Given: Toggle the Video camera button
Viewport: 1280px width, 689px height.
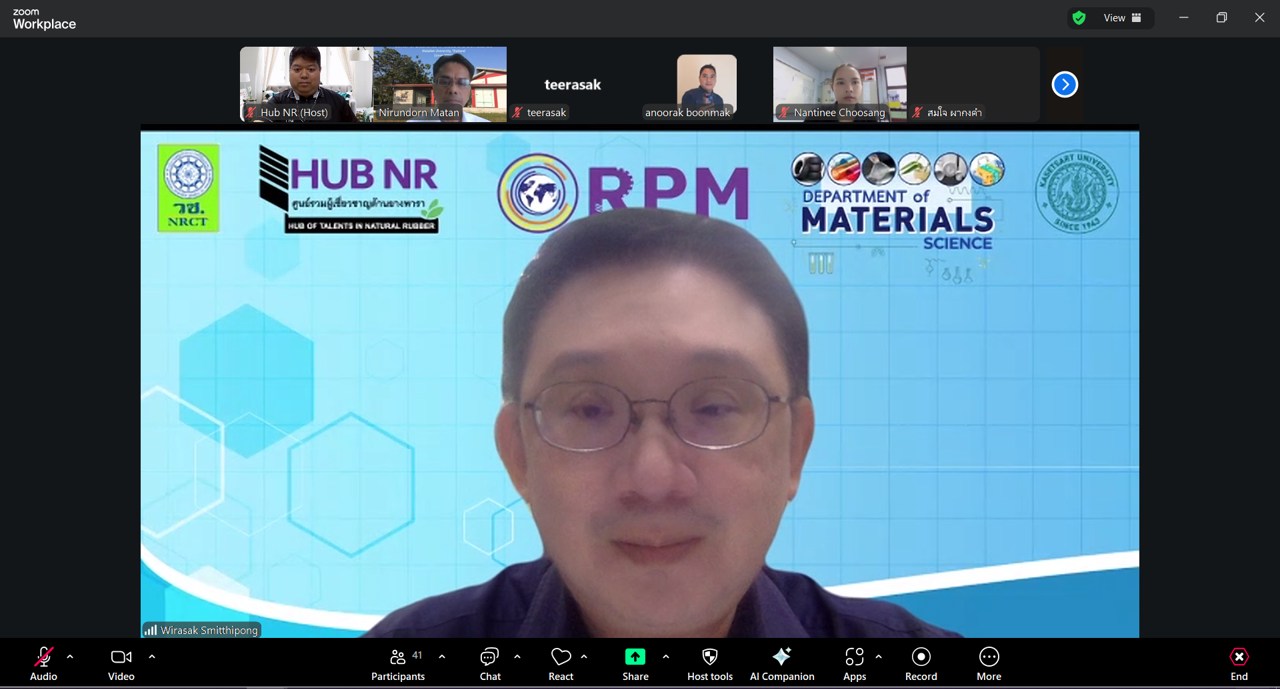Looking at the screenshot, I should click(121, 663).
